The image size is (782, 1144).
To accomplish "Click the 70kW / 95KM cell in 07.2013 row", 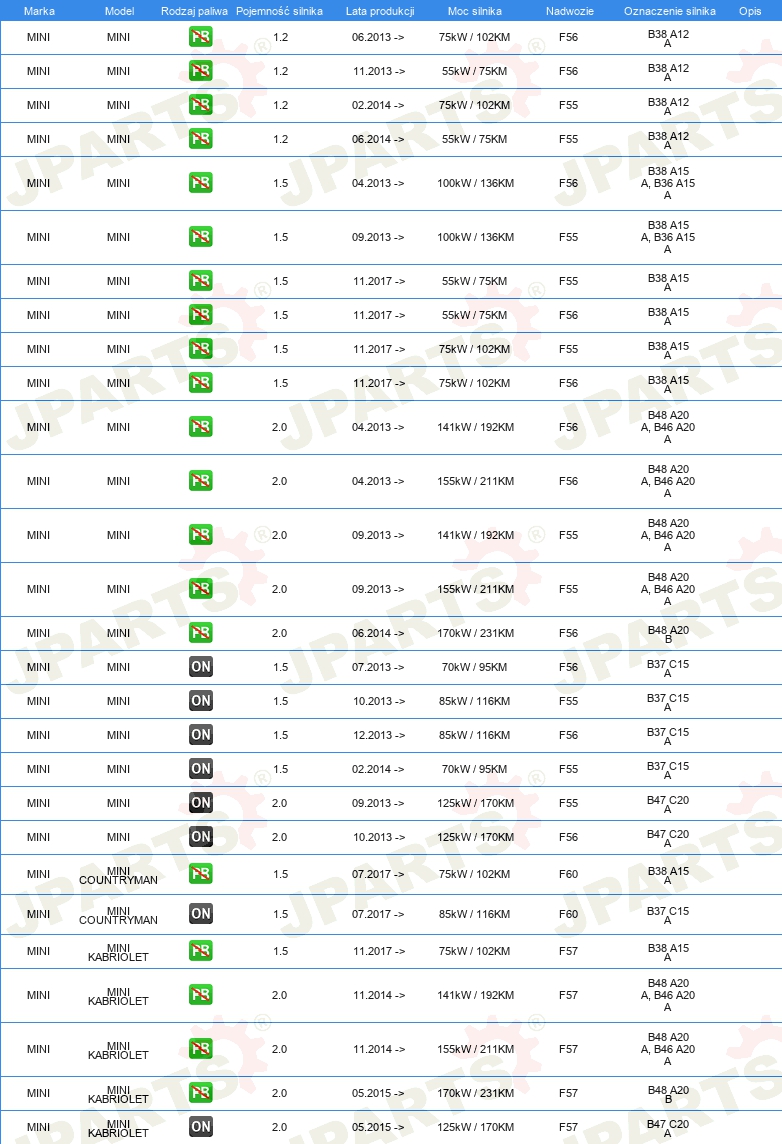I will 474,667.
